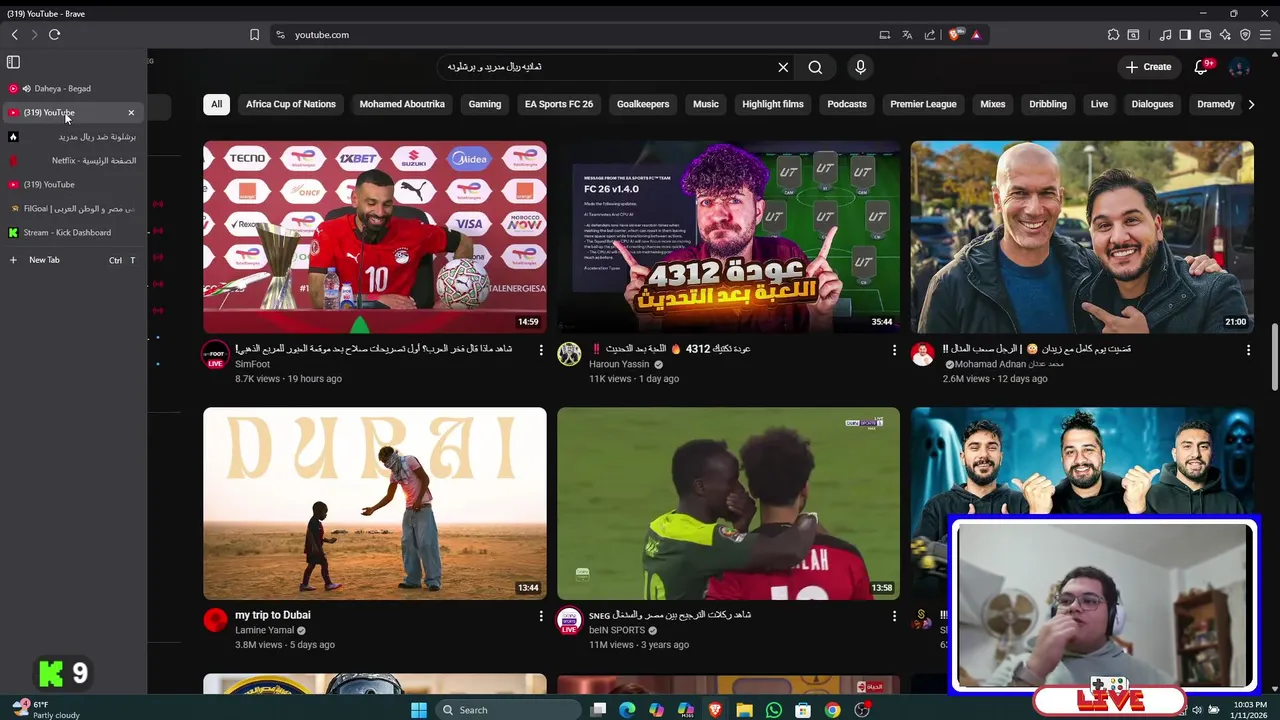Viewport: 1280px width, 720px height.
Task: Open Microsoft Edge from the taskbar
Action: point(627,710)
